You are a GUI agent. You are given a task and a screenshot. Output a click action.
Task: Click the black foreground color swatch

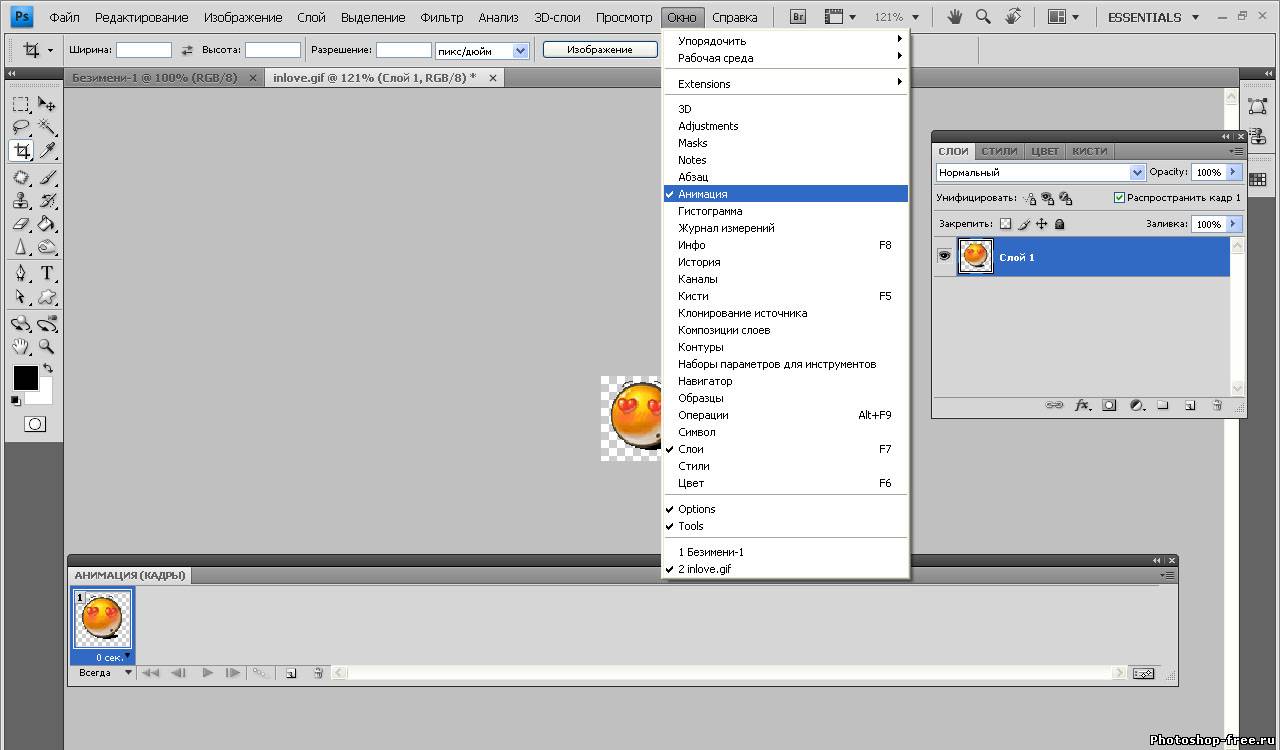pyautogui.click(x=25, y=378)
